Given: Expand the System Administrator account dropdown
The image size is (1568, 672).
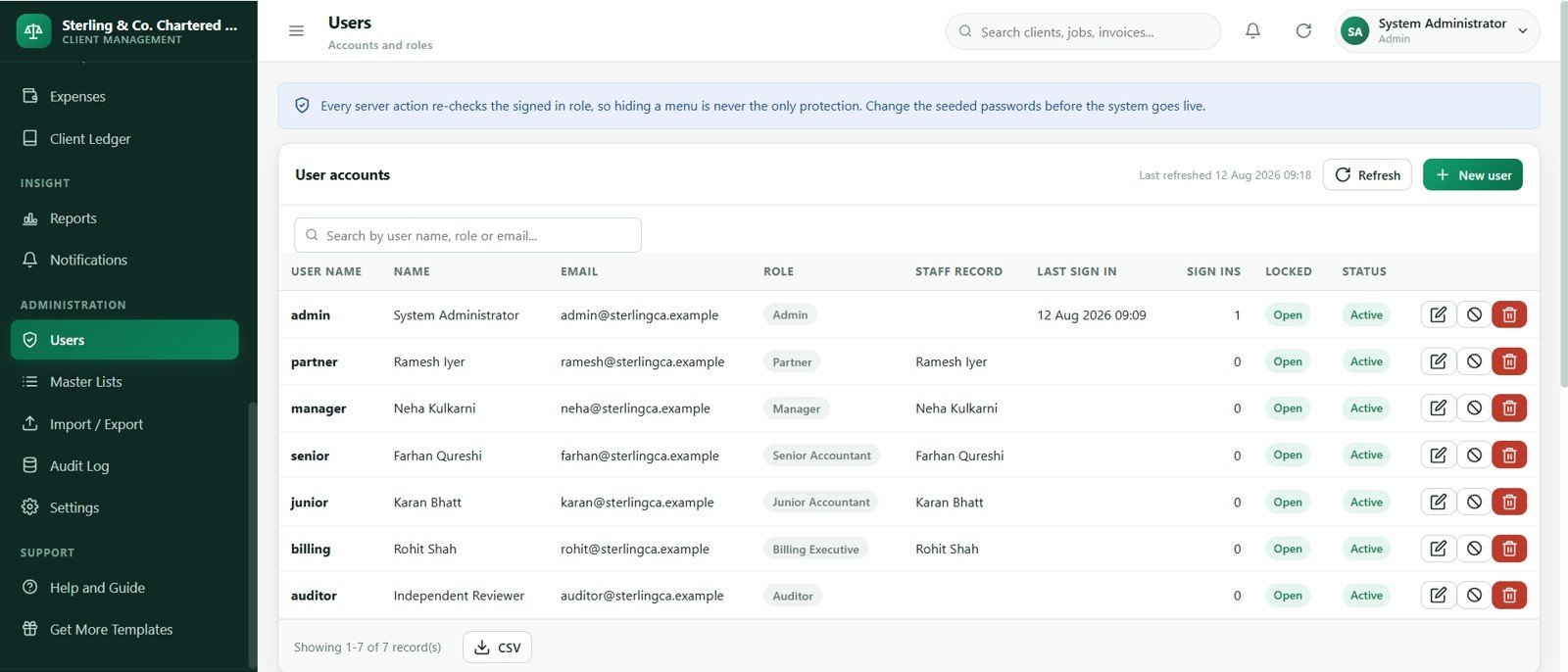Looking at the screenshot, I should 1437,31.
